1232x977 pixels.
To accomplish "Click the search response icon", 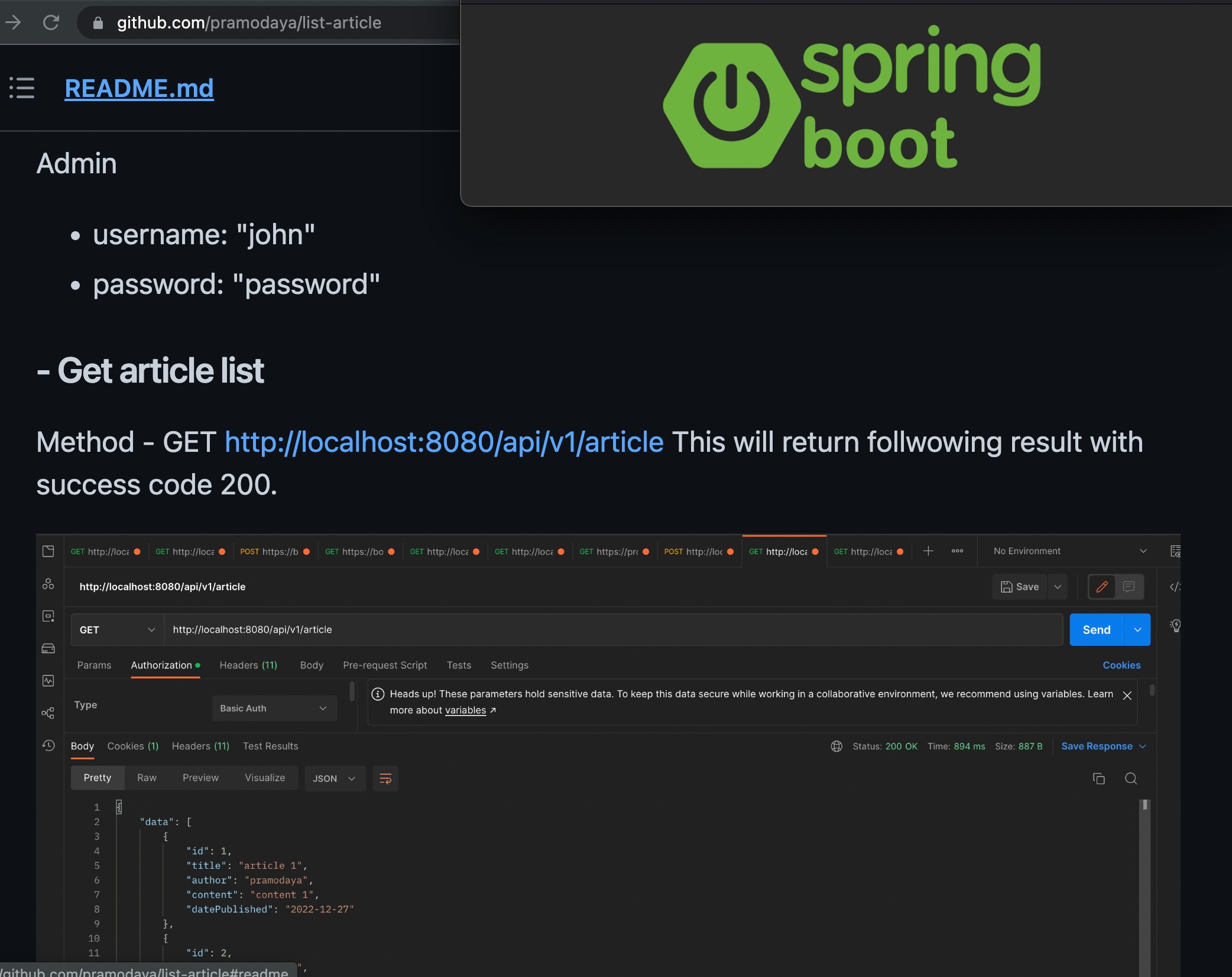I will point(1130,778).
